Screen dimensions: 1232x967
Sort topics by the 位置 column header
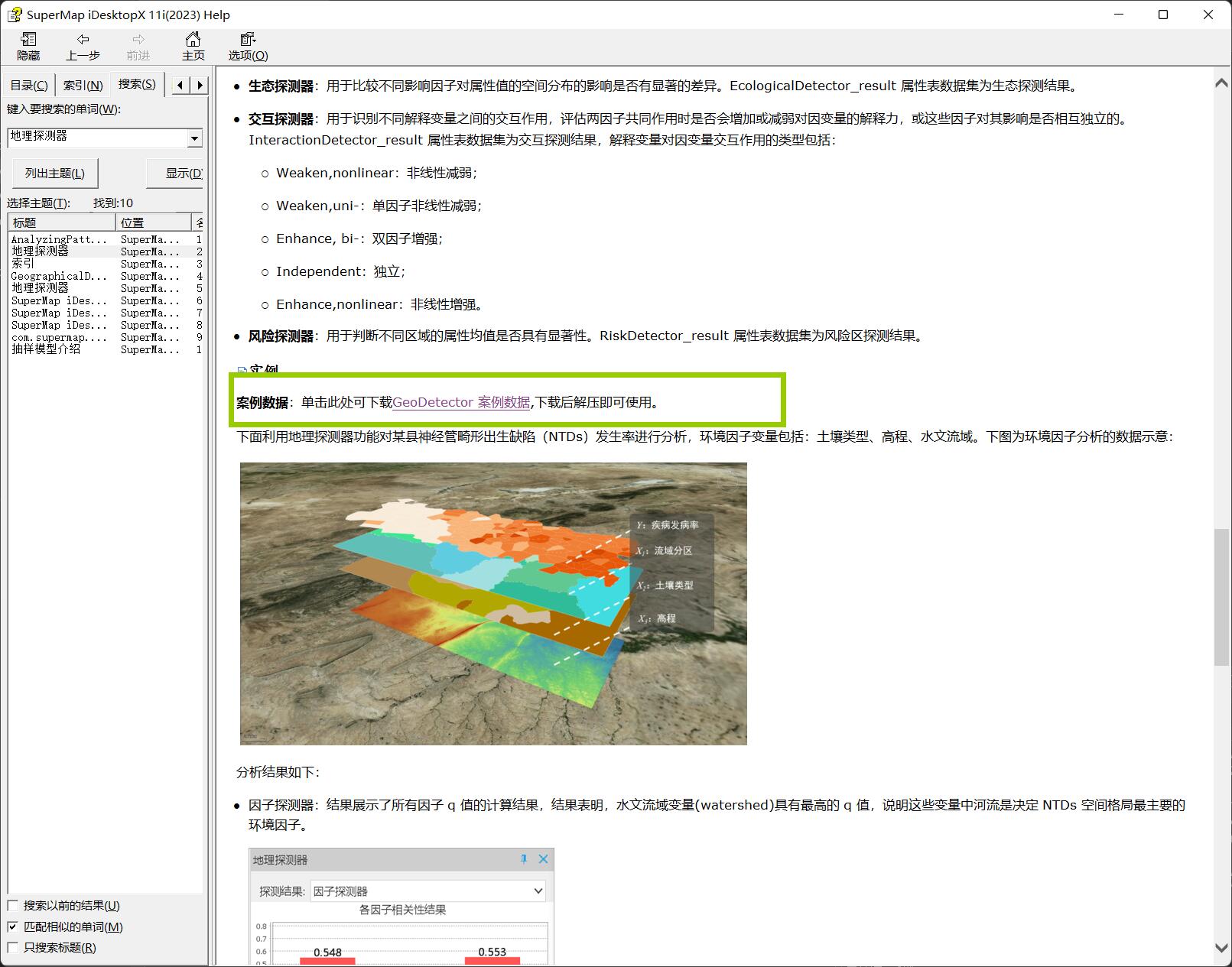[153, 222]
